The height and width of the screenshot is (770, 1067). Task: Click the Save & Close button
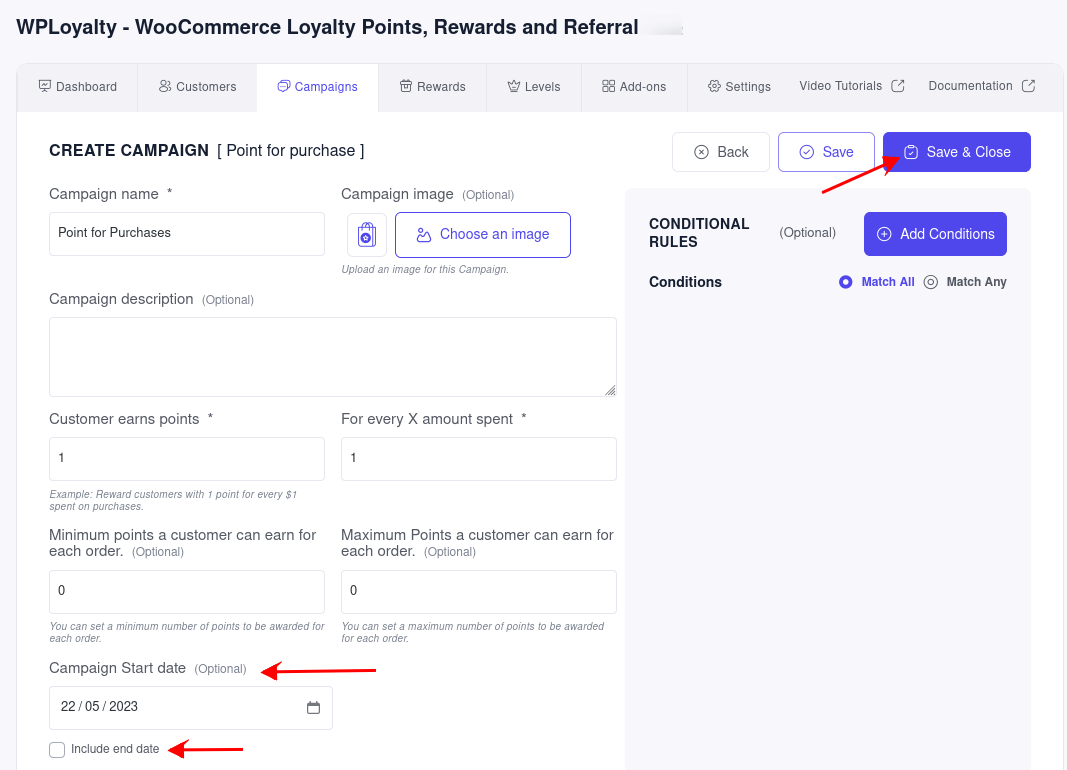point(957,152)
